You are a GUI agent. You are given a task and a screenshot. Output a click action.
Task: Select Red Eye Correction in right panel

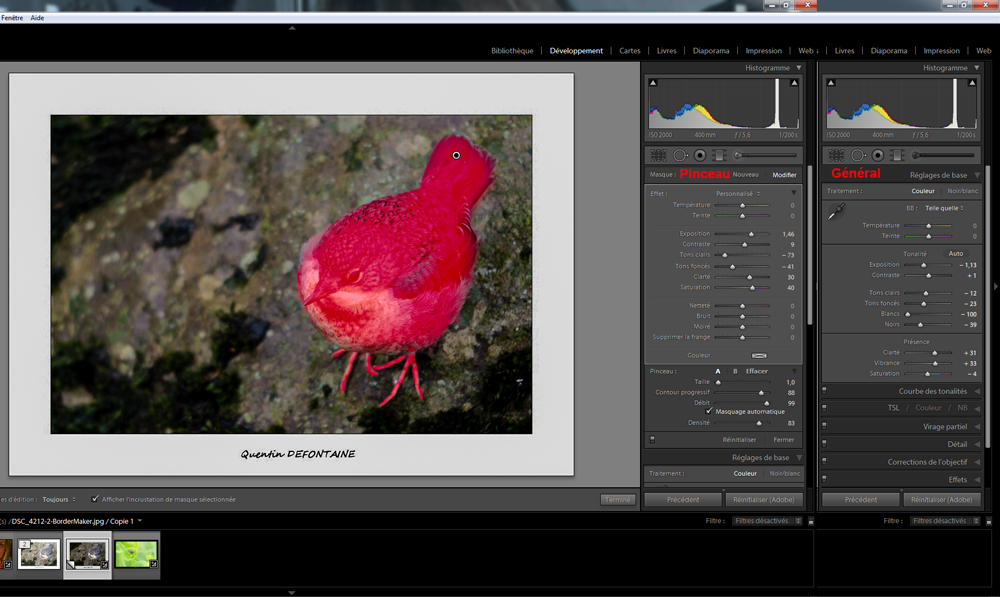[878, 155]
